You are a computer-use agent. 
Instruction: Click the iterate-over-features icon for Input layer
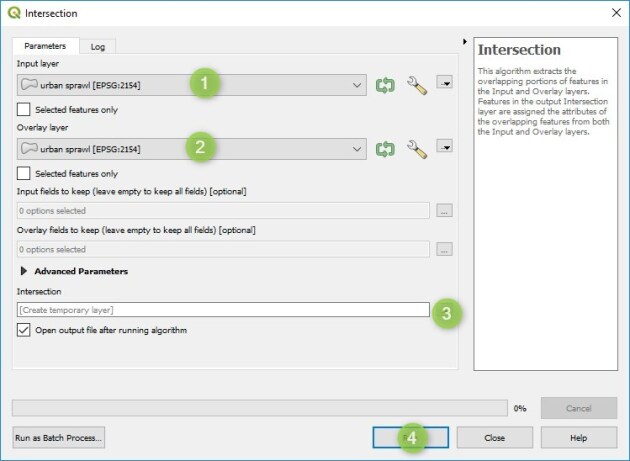[x=385, y=85]
